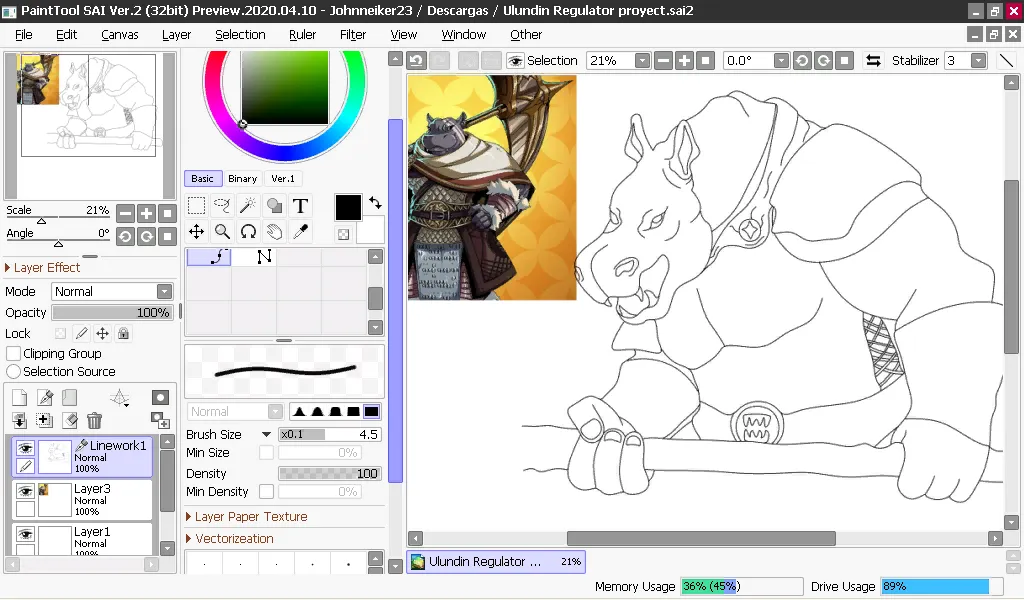Select the Eyedropper color picker tool
The image size is (1024, 600).
300,231
